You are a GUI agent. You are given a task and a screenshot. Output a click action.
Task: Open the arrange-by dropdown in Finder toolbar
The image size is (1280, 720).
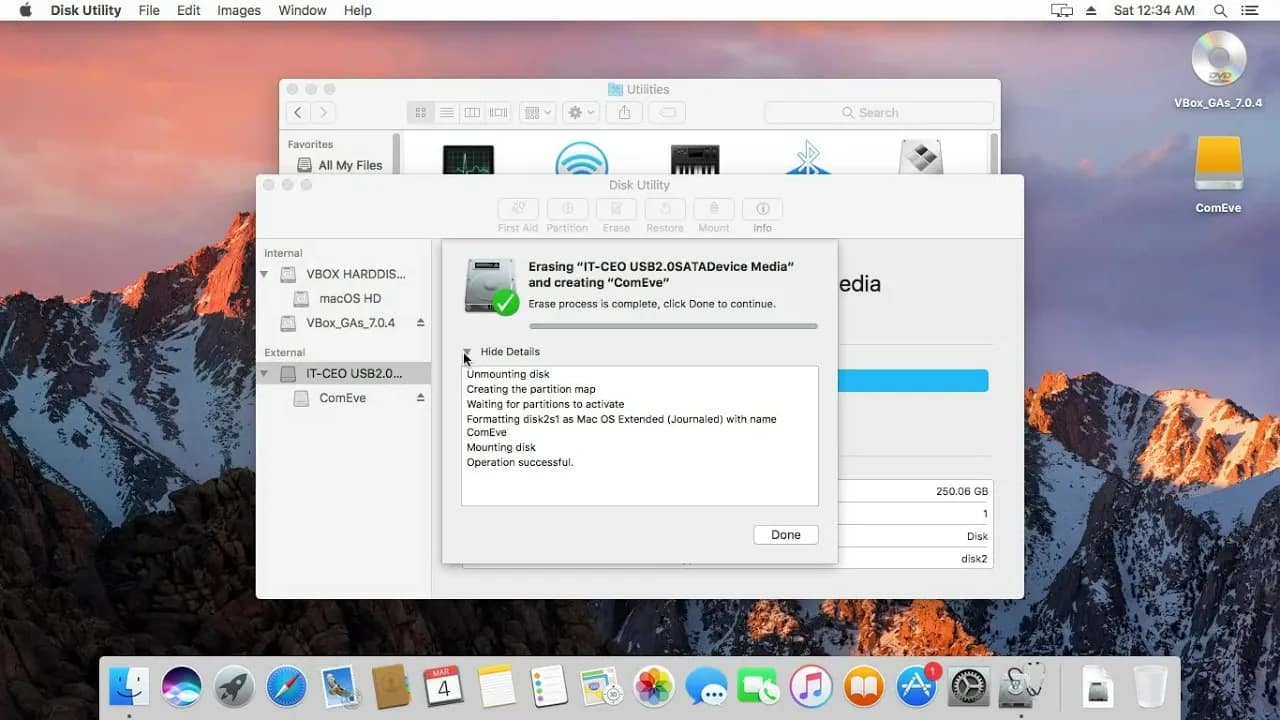click(537, 112)
